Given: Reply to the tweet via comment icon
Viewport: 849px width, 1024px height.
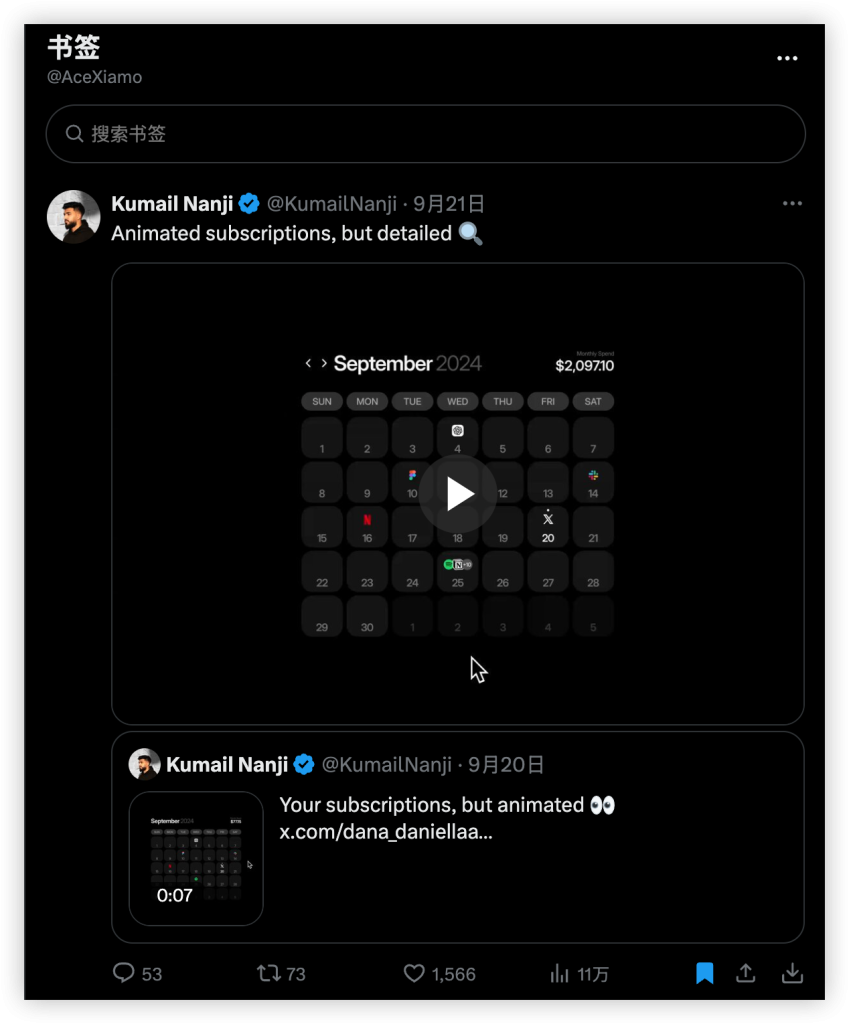Looking at the screenshot, I should [124, 973].
